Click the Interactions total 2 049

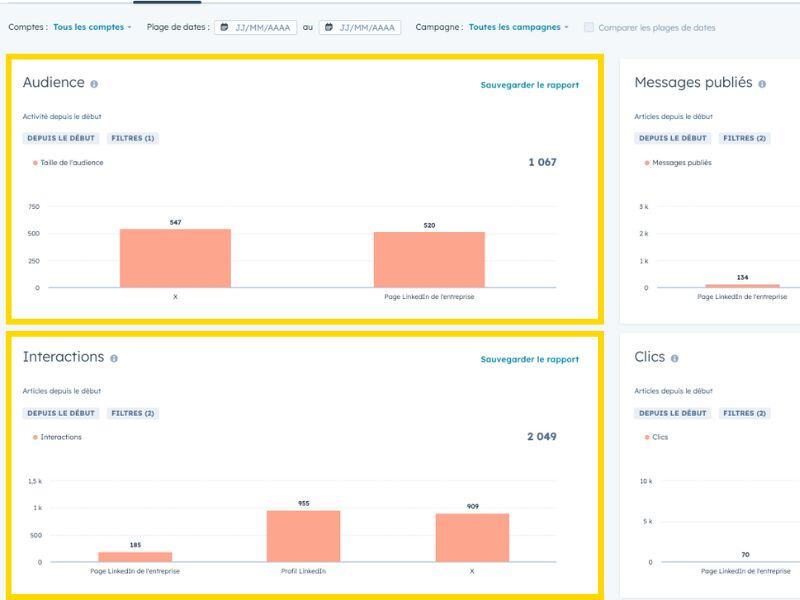click(542, 437)
